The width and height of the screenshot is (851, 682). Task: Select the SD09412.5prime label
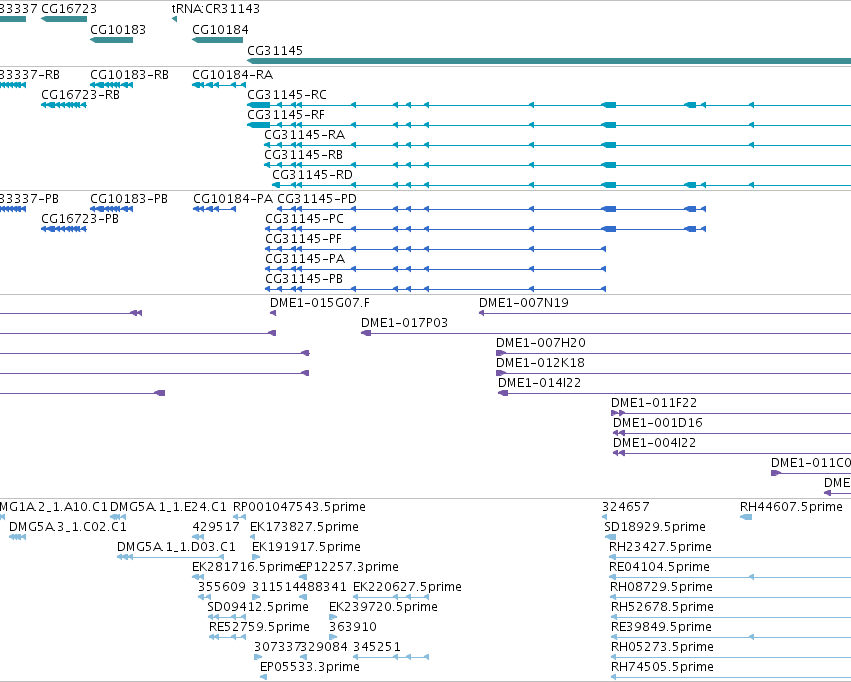click(258, 607)
